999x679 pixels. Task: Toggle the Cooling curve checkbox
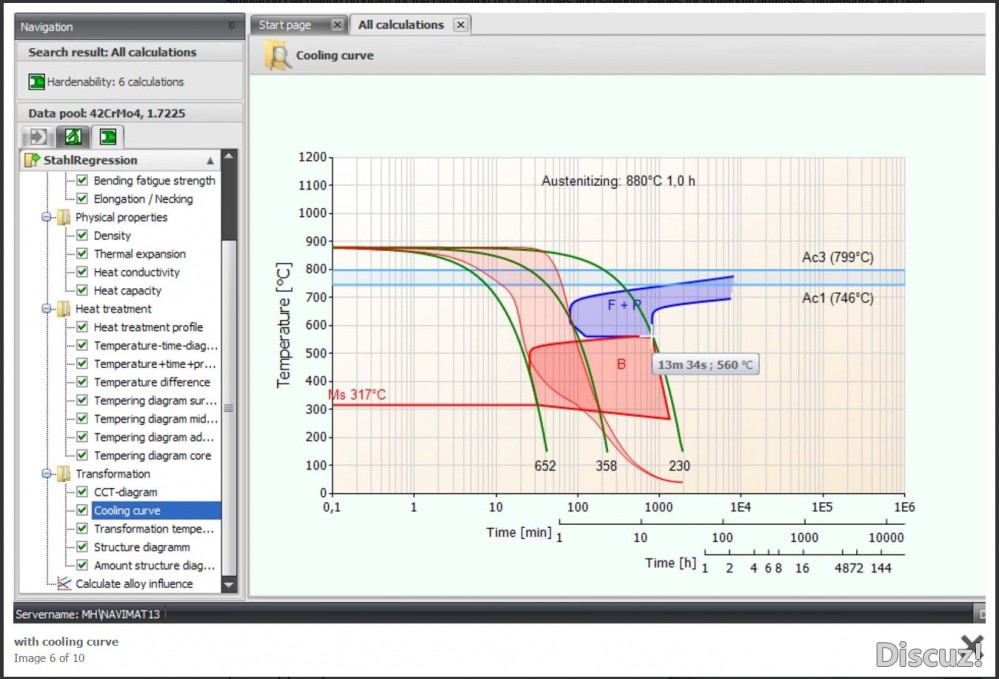pyautogui.click(x=82, y=510)
